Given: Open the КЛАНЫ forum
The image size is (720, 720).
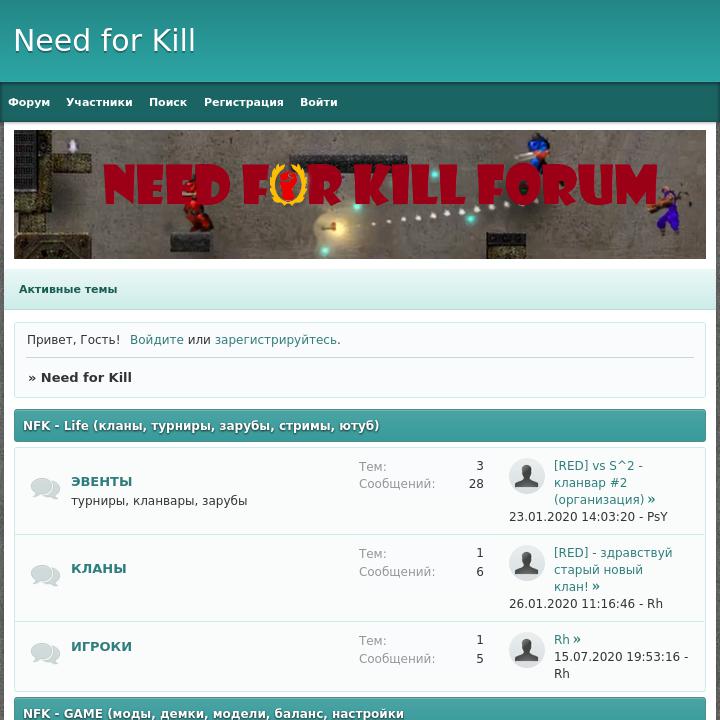Looking at the screenshot, I should pyautogui.click(x=99, y=568).
